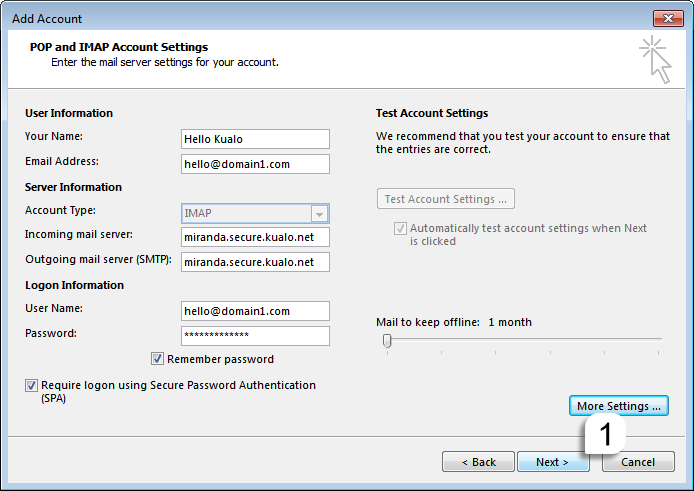
Task: Click the Email Address input field
Action: 255,164
